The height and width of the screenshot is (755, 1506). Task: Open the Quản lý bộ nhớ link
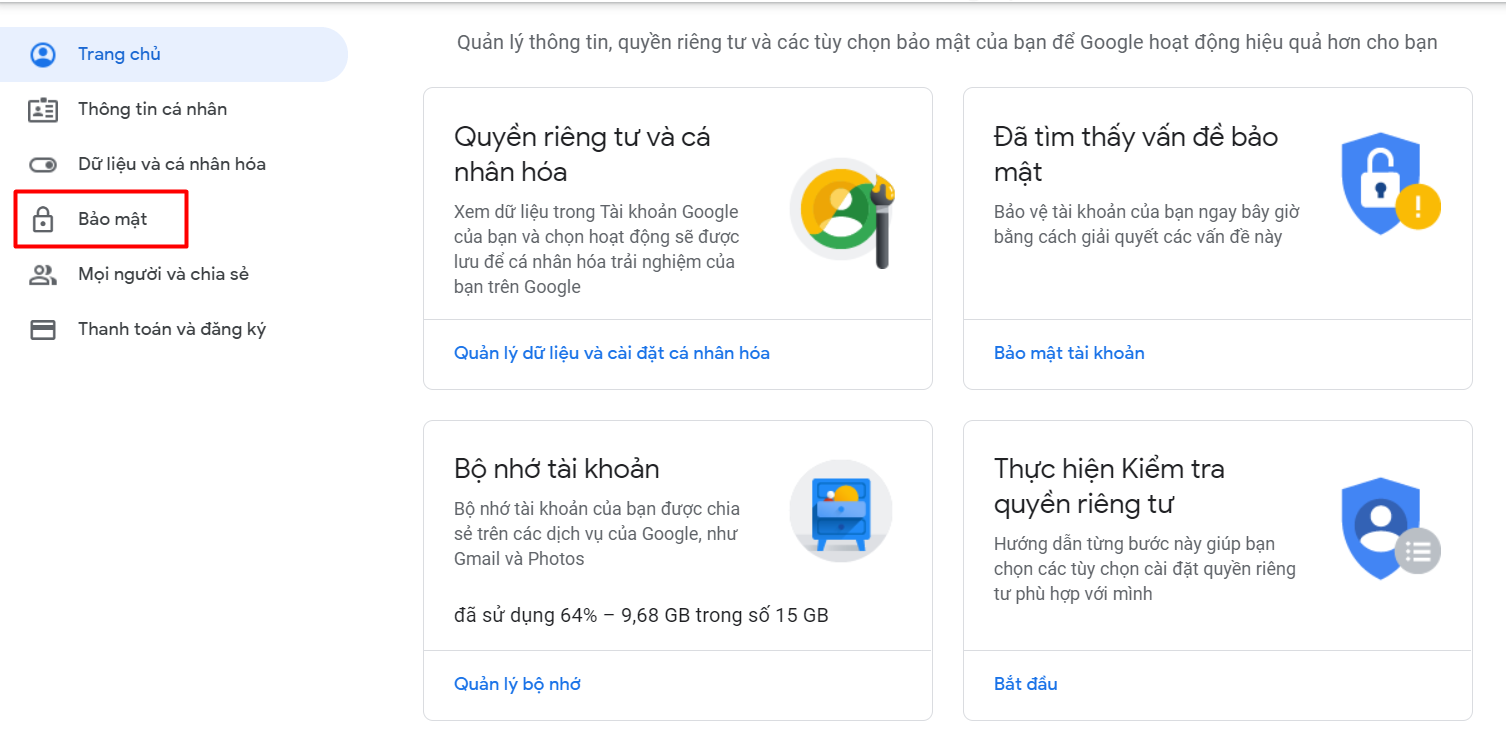coord(517,684)
